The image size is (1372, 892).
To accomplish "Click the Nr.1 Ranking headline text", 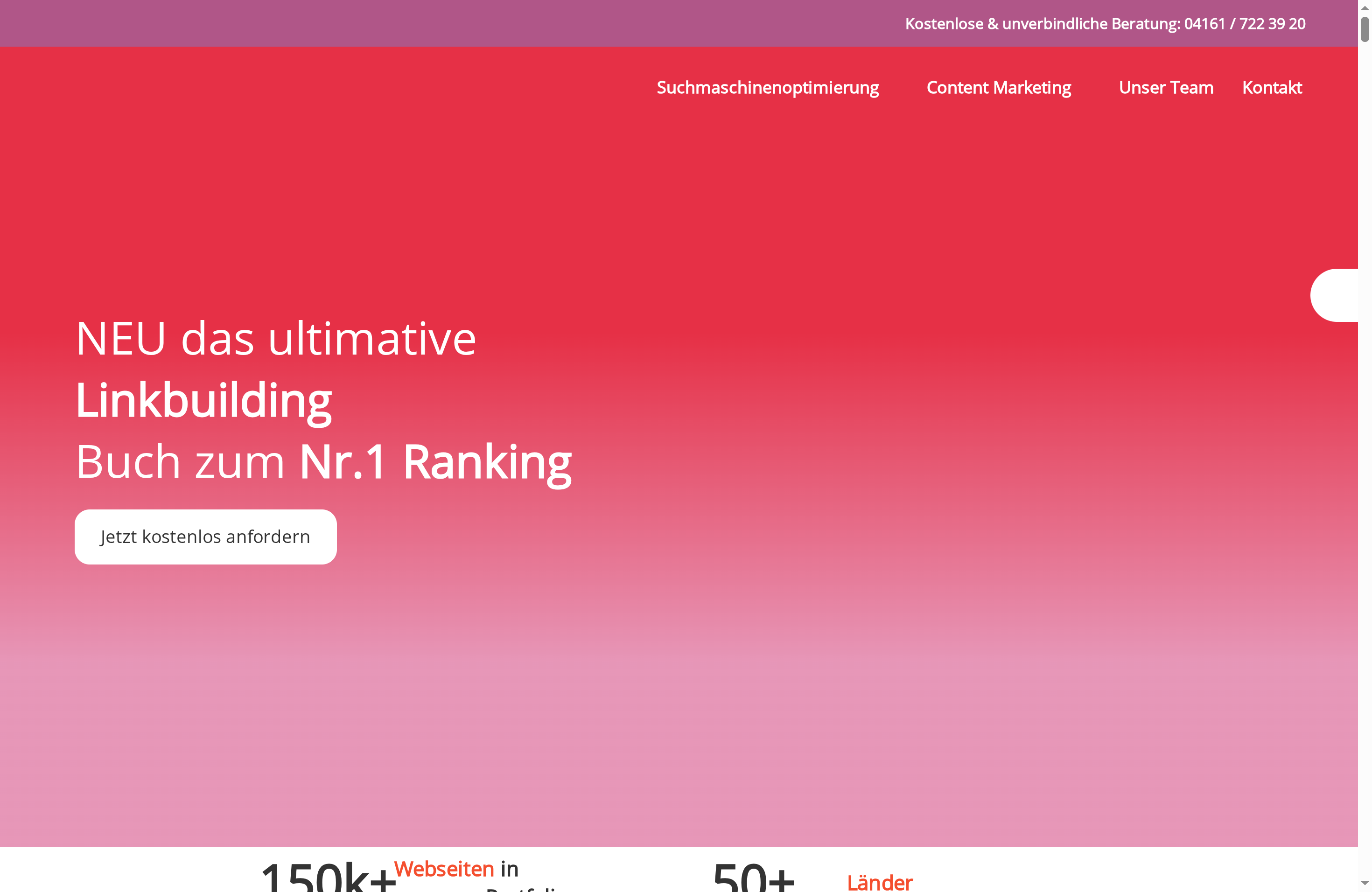I will tap(434, 461).
